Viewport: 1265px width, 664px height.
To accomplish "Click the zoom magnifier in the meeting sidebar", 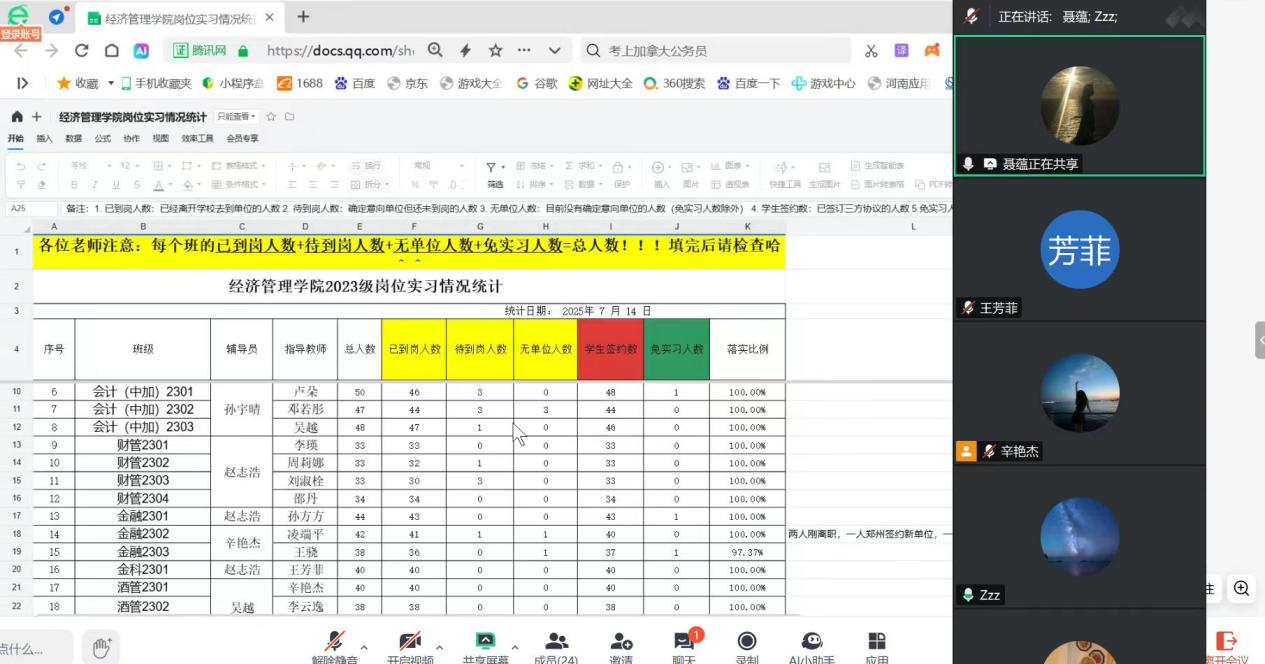I will pos(1241,589).
